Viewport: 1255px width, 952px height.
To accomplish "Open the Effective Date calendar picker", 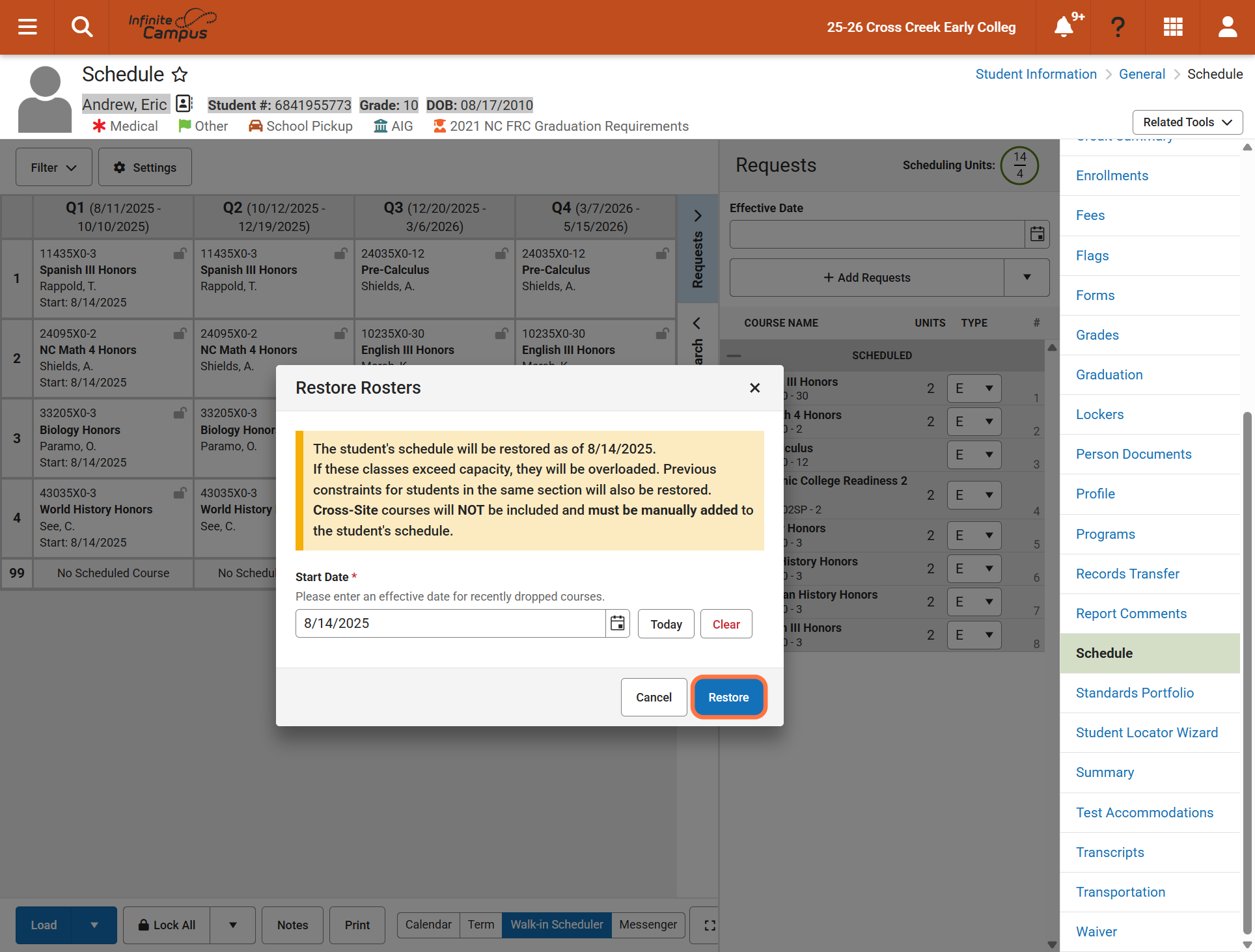I will coord(1038,234).
